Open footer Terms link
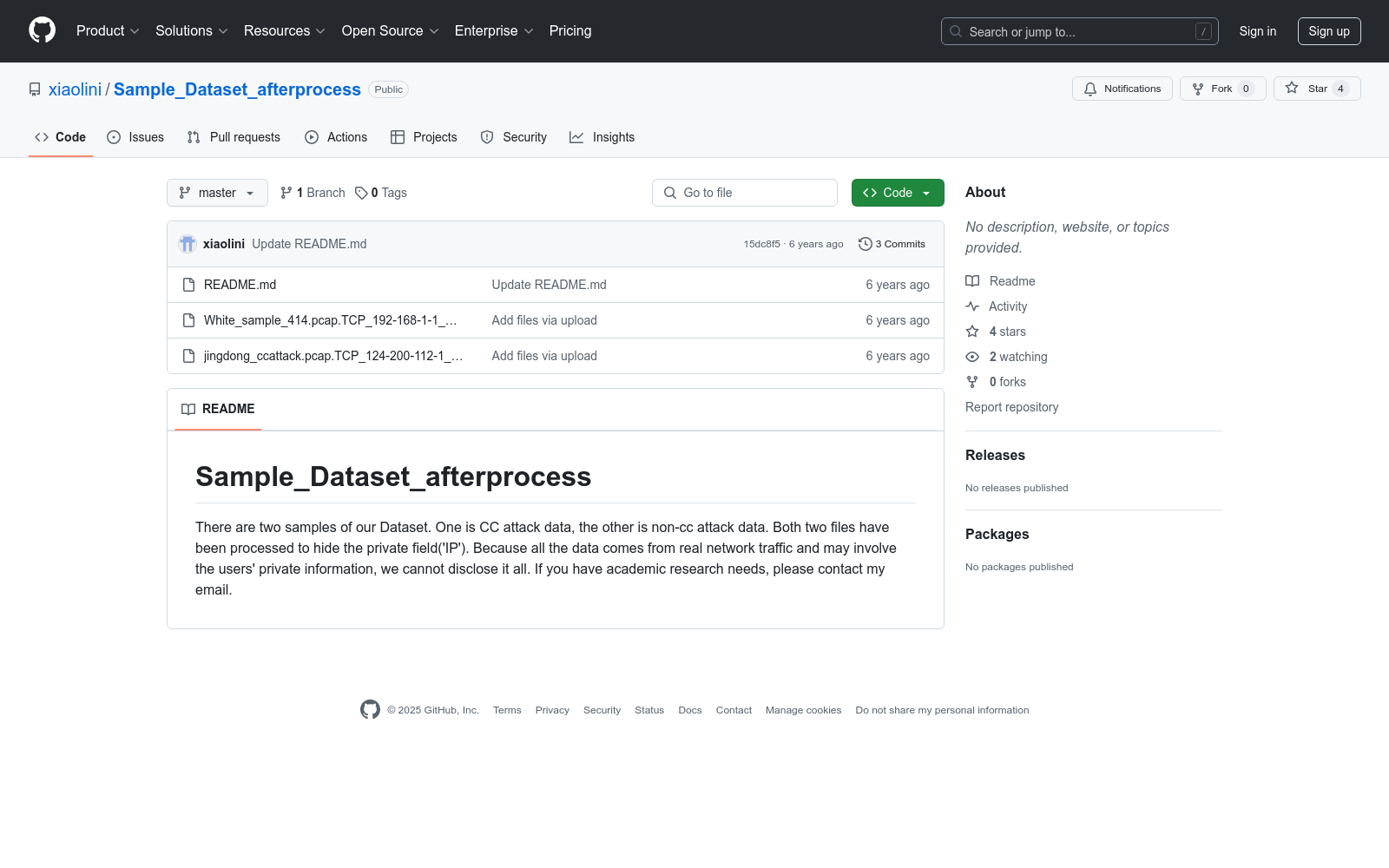The image size is (1389, 868). click(x=507, y=710)
